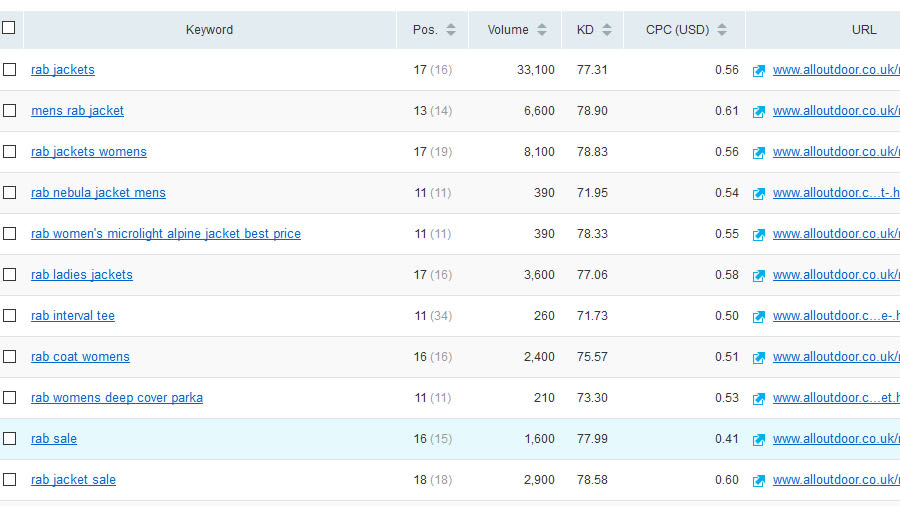The width and height of the screenshot is (900, 506).
Task: Open the rab coat womens keyword link
Action: pos(80,356)
